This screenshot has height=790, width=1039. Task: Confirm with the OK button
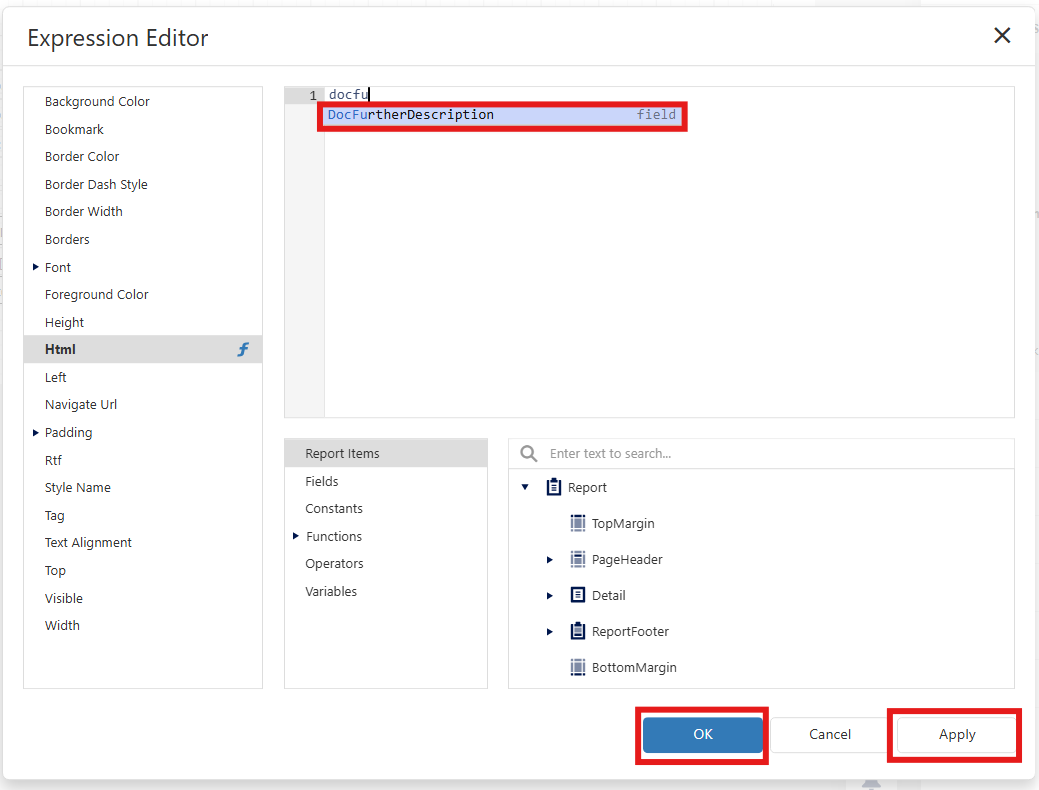[702, 734]
